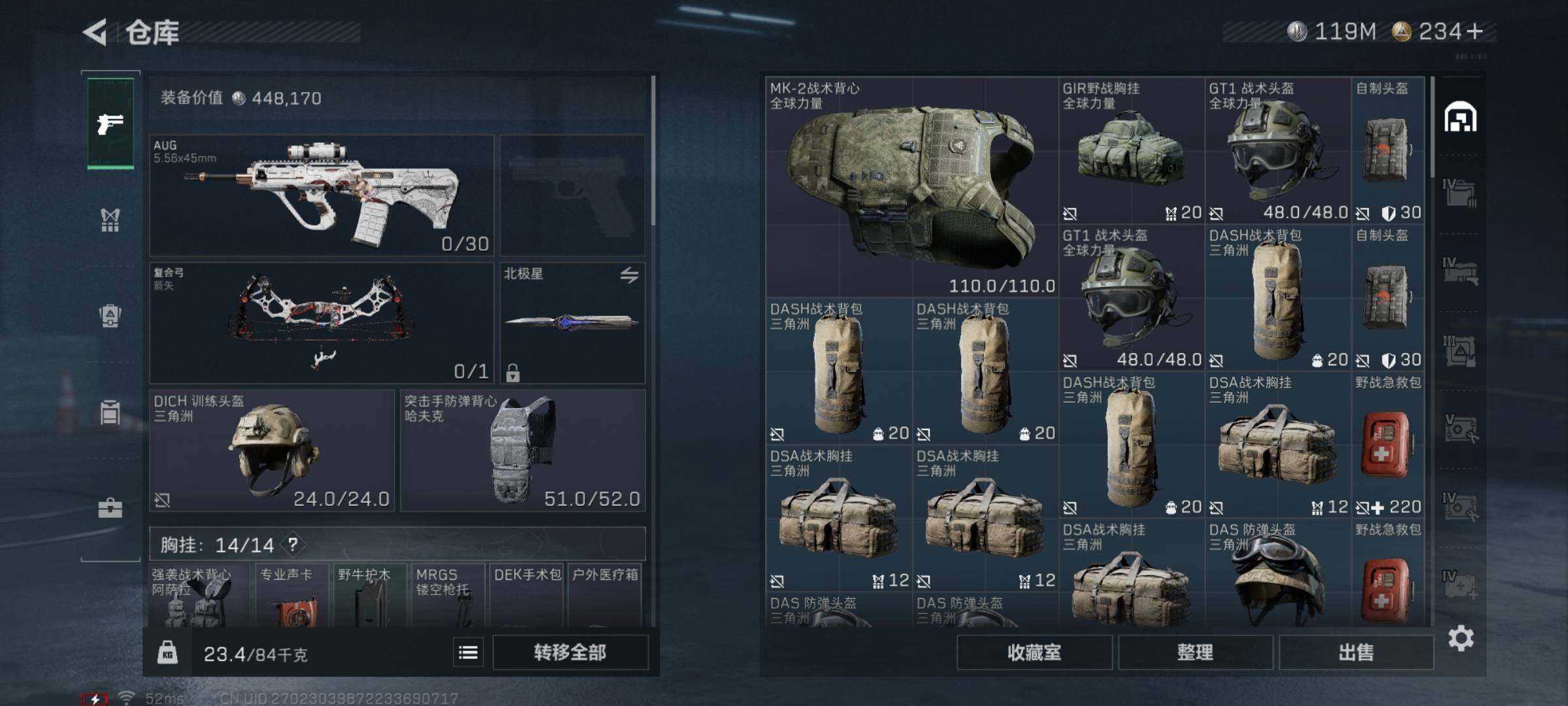Open the chest rig category in left sidebar
The width and height of the screenshot is (1568, 706).
click(110, 220)
